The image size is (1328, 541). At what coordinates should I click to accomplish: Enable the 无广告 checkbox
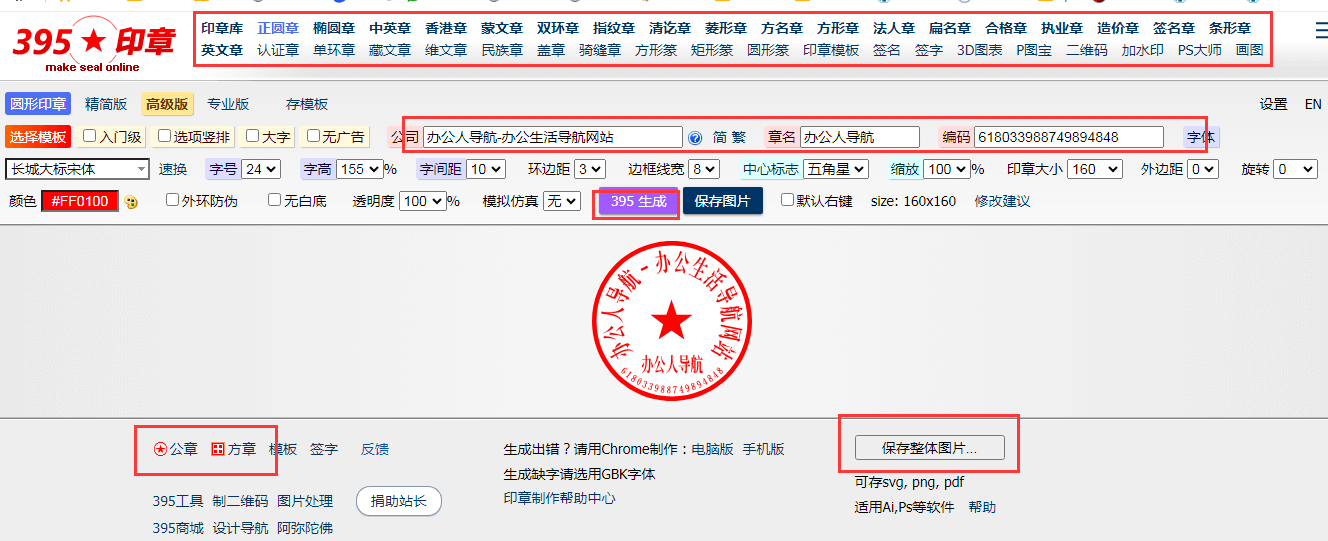tap(313, 136)
